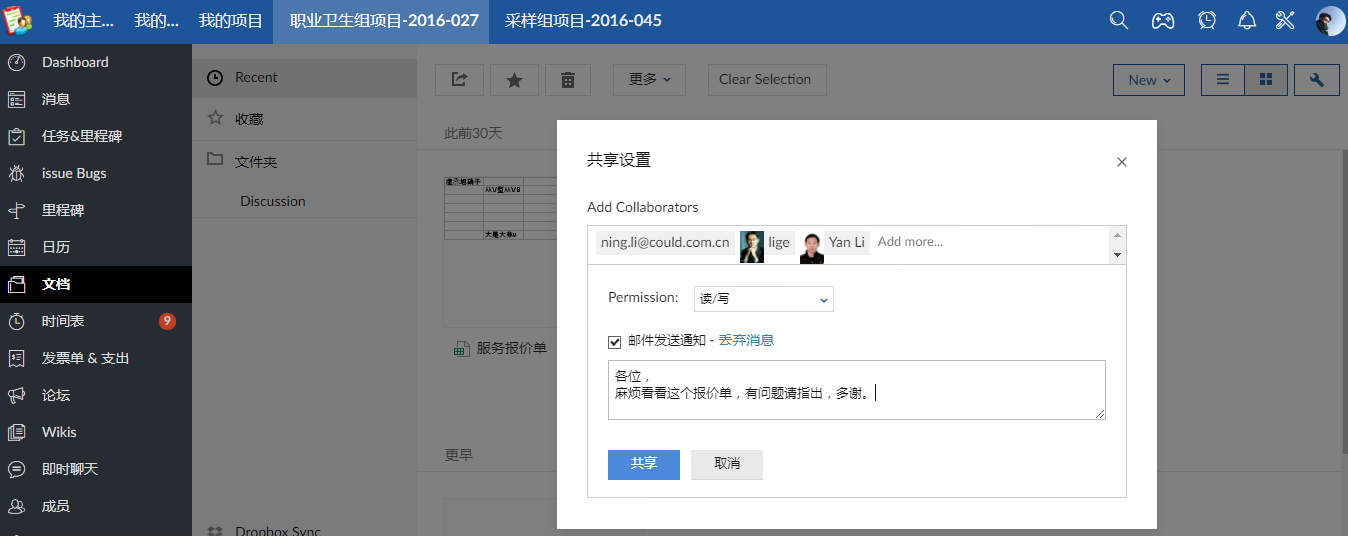The height and width of the screenshot is (536, 1348).
Task: Expand the New dropdown button
Action: coord(1148,80)
